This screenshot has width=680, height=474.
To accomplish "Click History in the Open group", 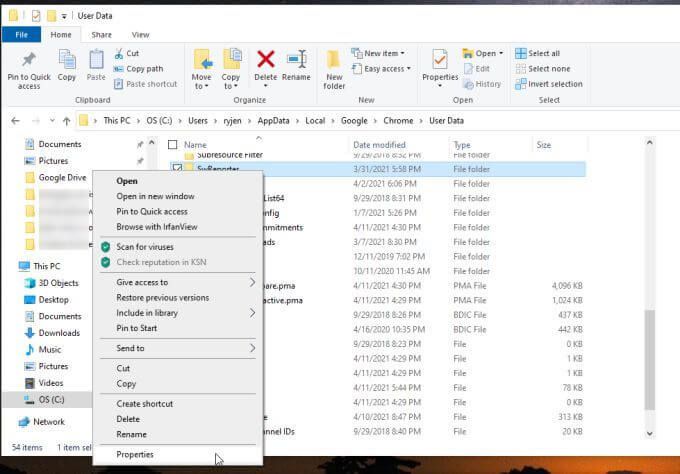I will 482,84.
